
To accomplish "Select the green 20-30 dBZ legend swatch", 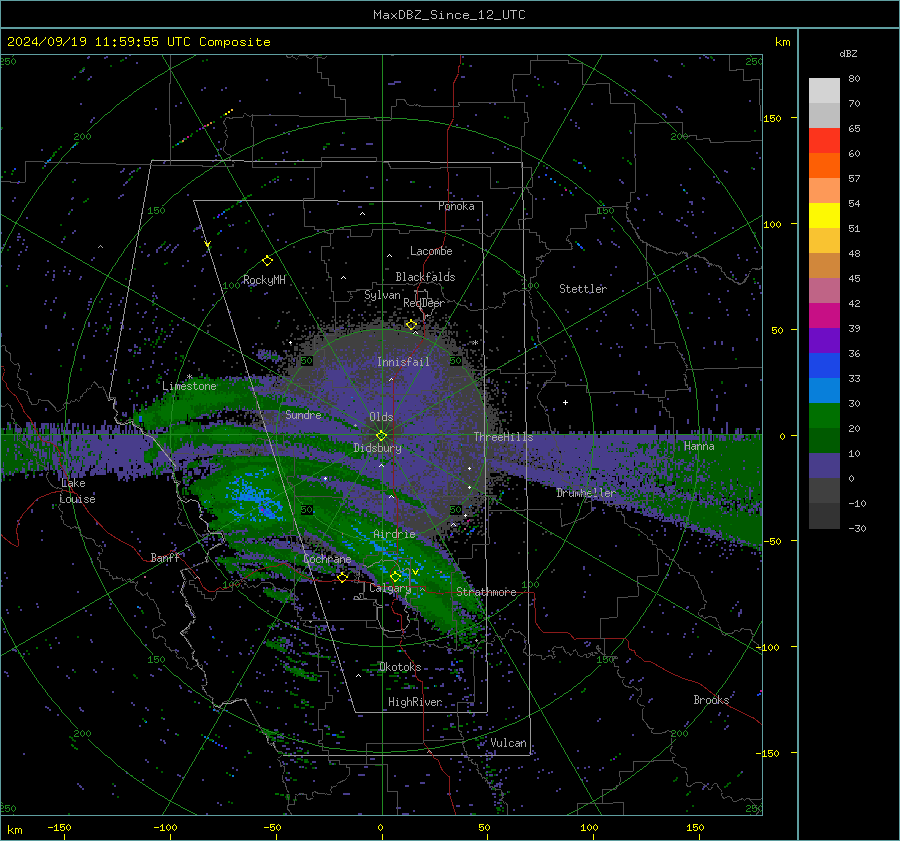I will tap(824, 416).
